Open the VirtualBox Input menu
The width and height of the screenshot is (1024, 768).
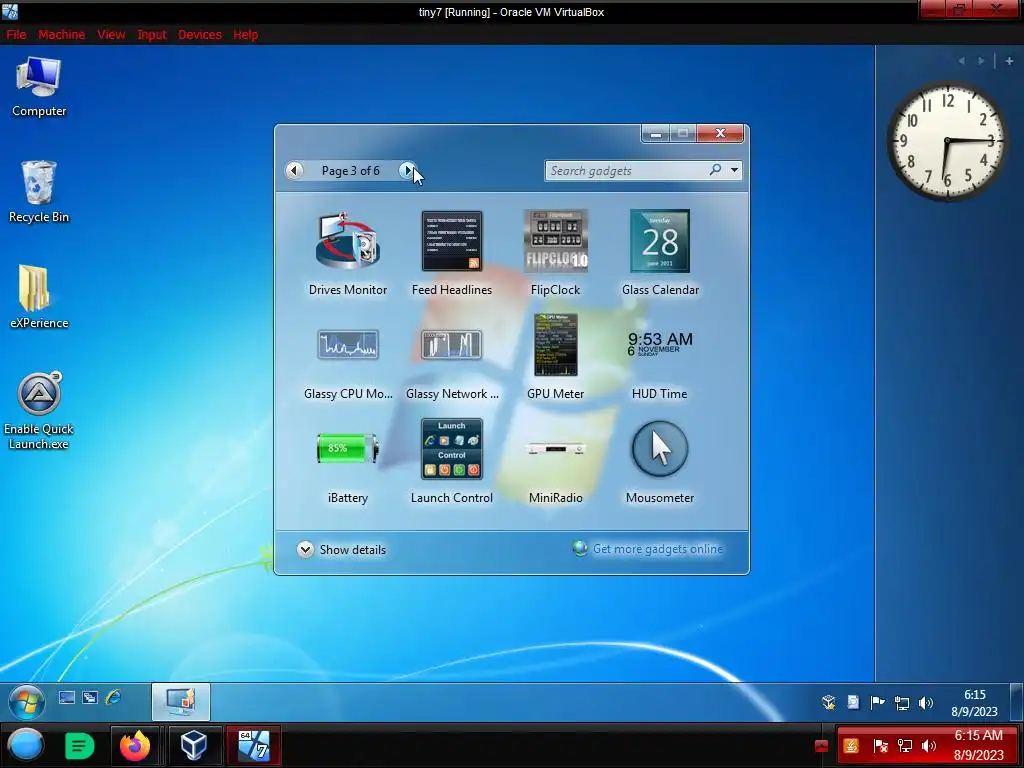click(x=152, y=35)
